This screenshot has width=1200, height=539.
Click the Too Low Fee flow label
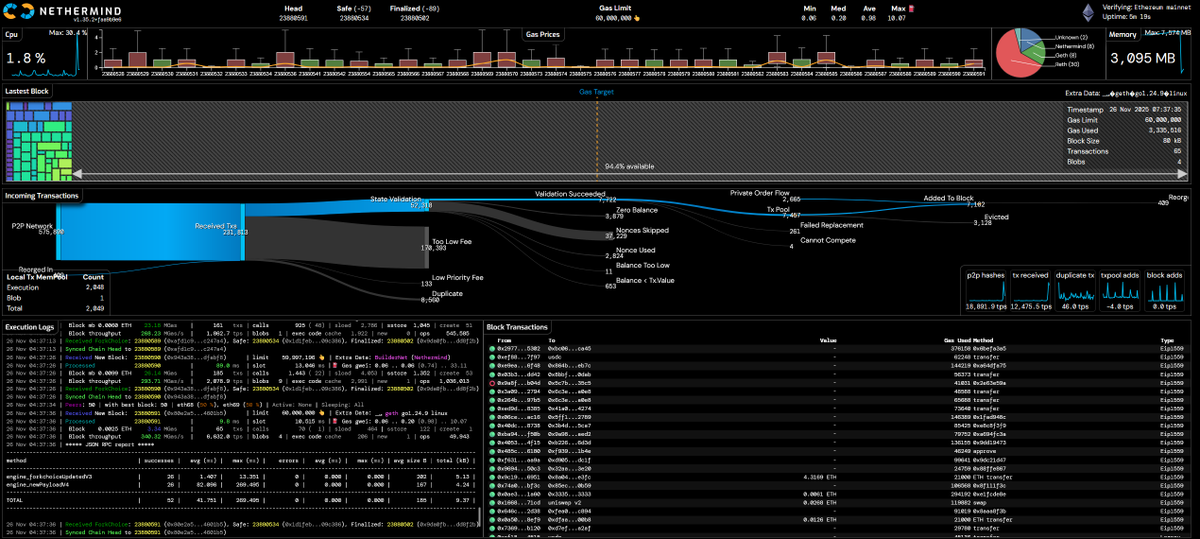coord(451,241)
